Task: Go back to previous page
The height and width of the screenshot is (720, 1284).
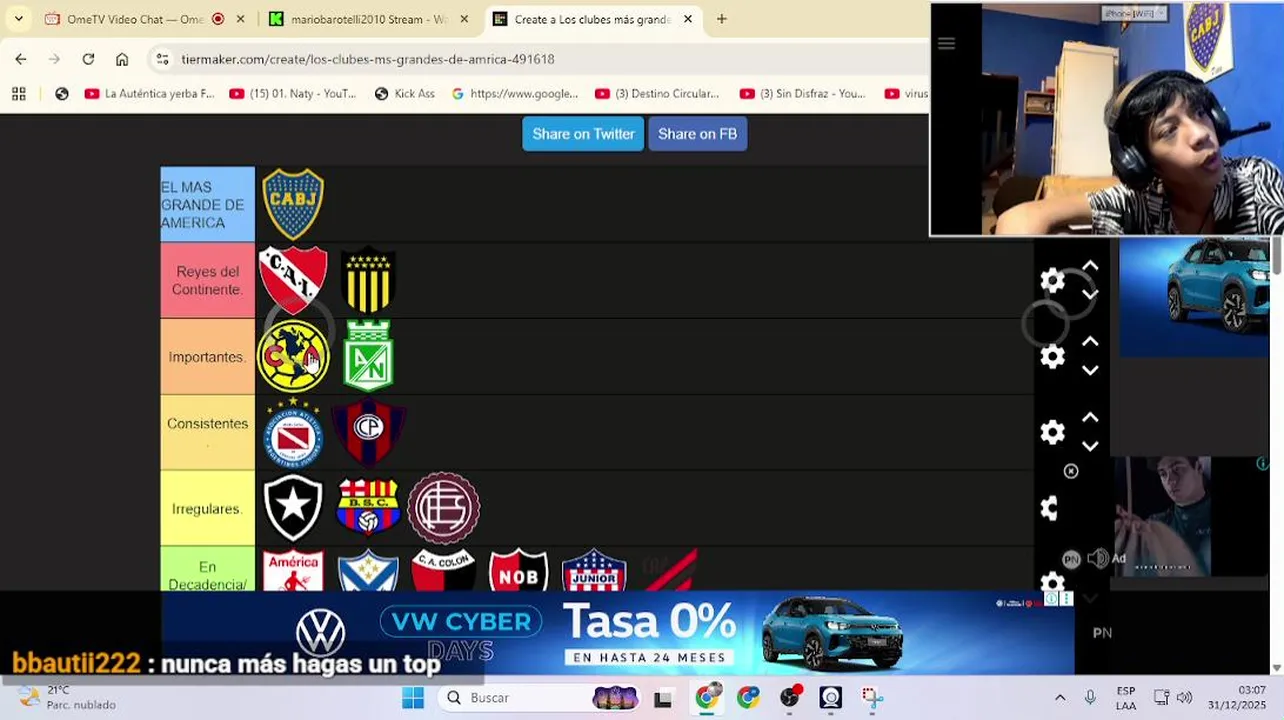Action: (x=21, y=59)
